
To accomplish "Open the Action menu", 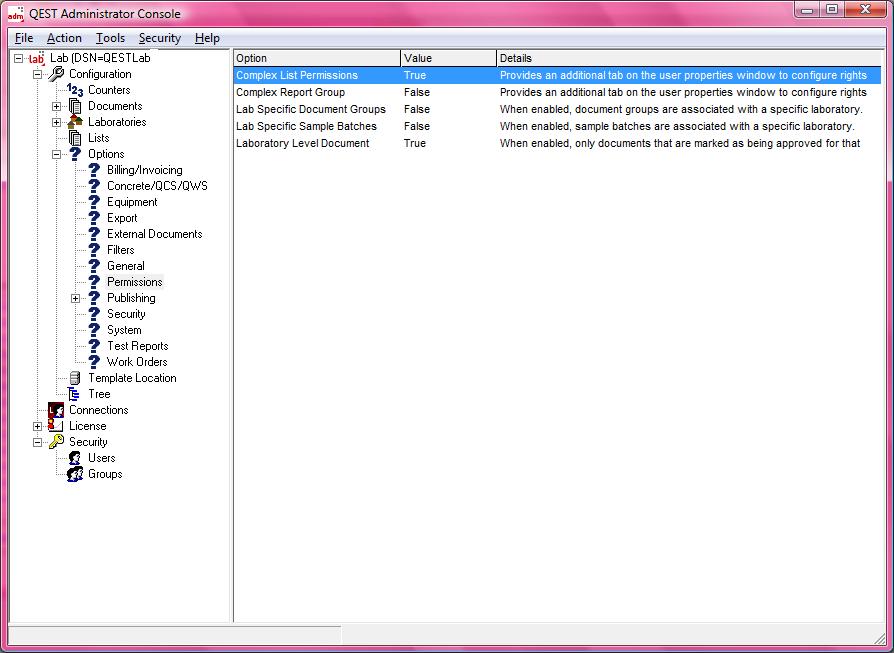I will 64,38.
